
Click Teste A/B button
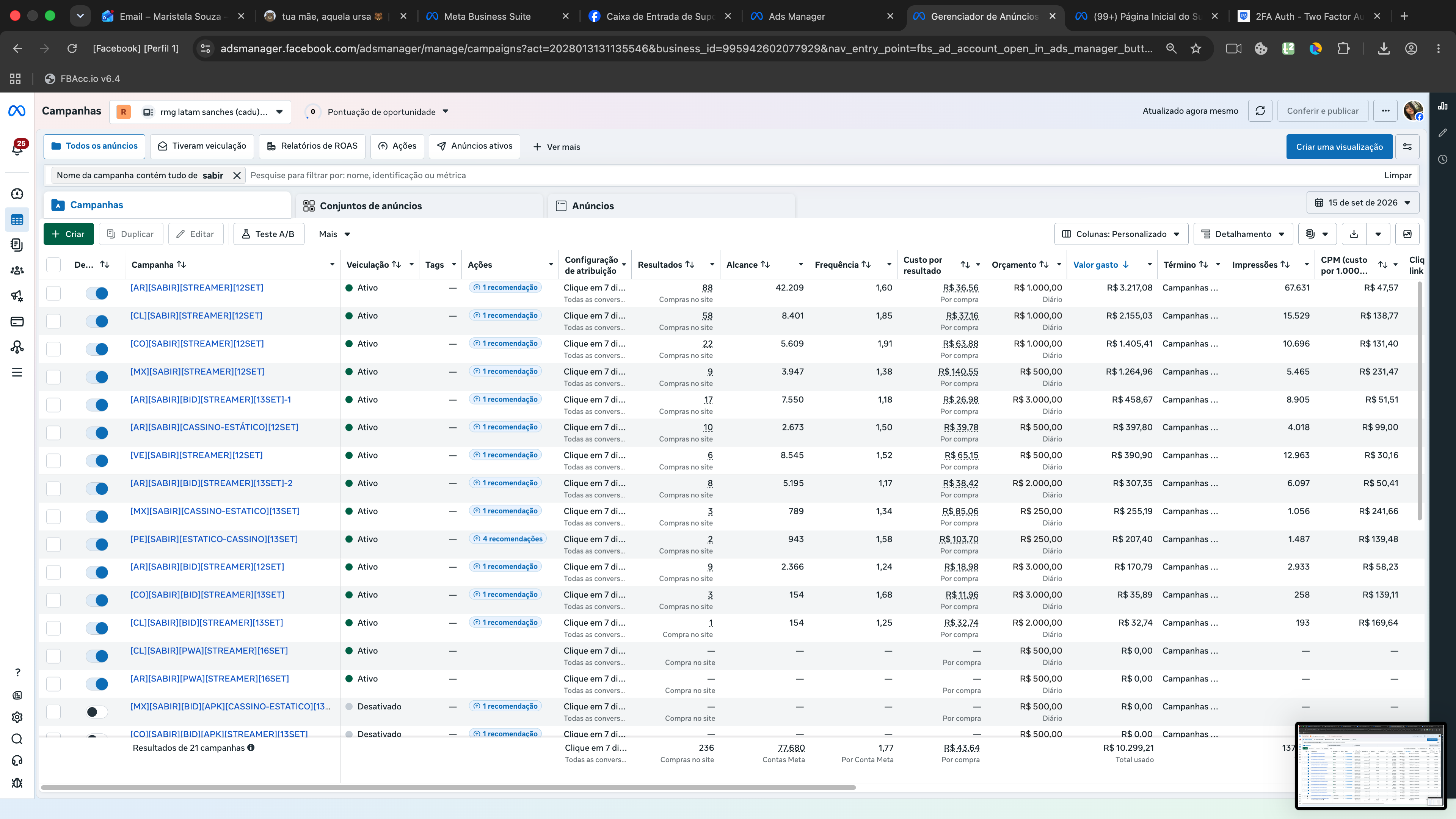[x=269, y=234]
